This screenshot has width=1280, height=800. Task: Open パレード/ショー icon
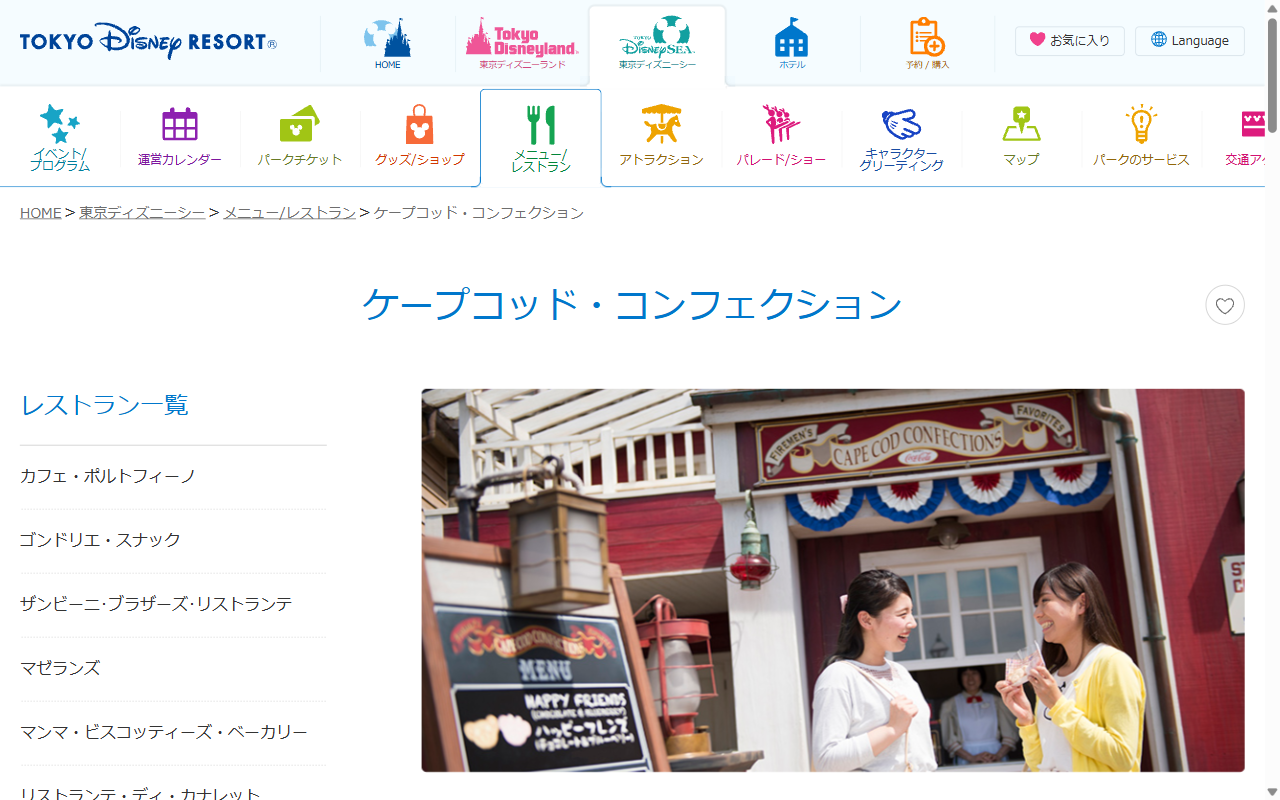781,138
